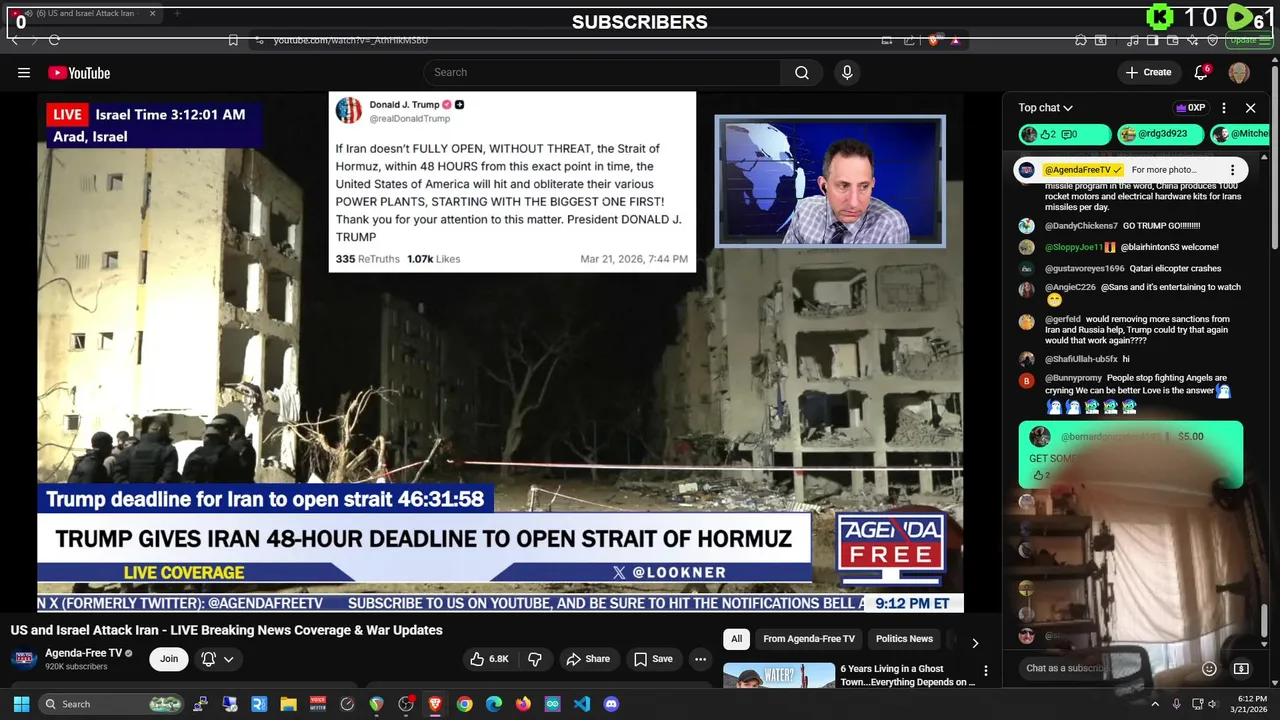Open File Explorer from taskbar
This screenshot has height=720, width=1280.
point(288,704)
